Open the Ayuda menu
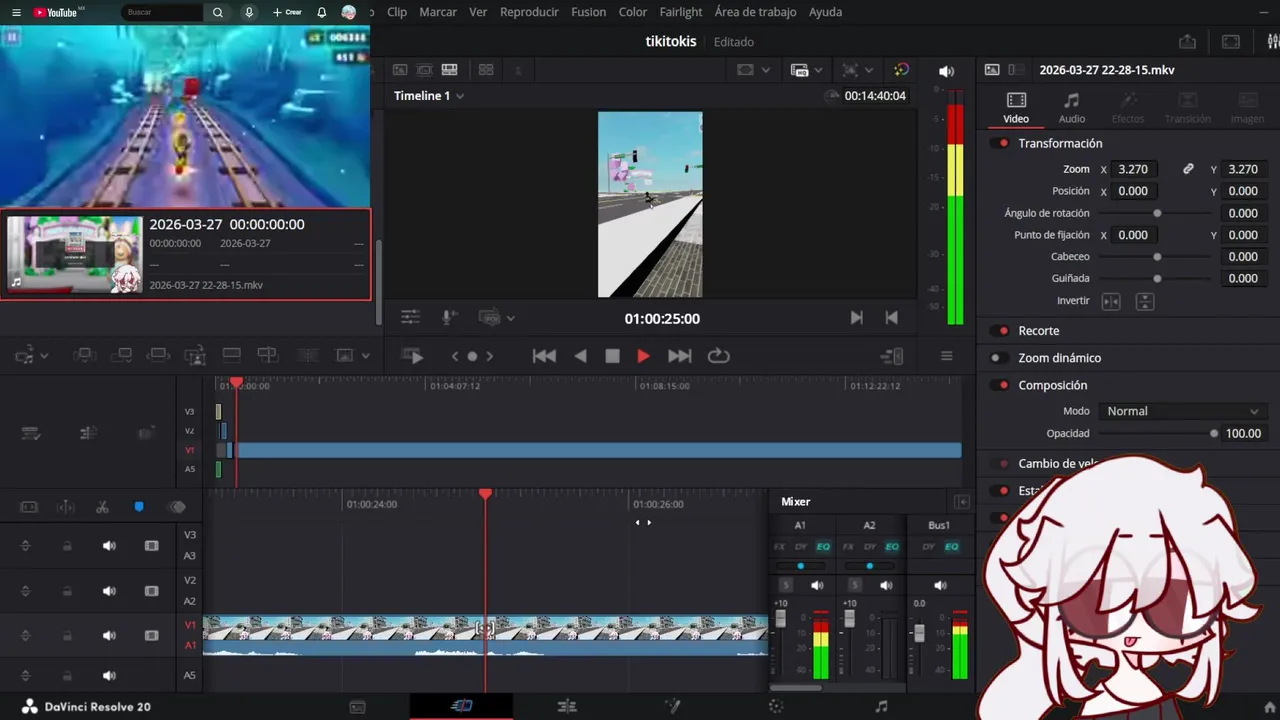Viewport: 1280px width, 720px height. (x=825, y=12)
